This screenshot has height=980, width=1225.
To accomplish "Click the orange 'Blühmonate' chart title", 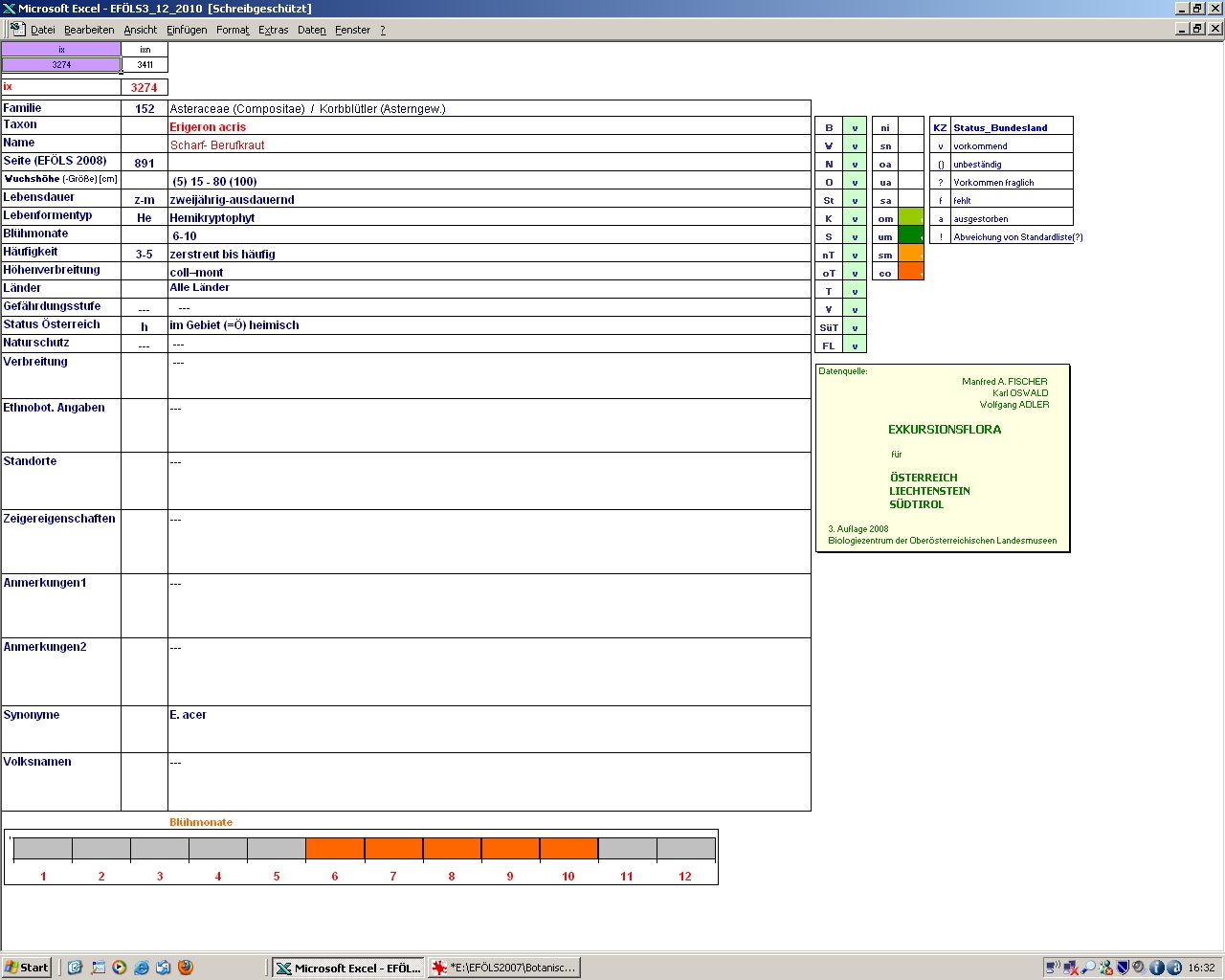I will pos(201,822).
